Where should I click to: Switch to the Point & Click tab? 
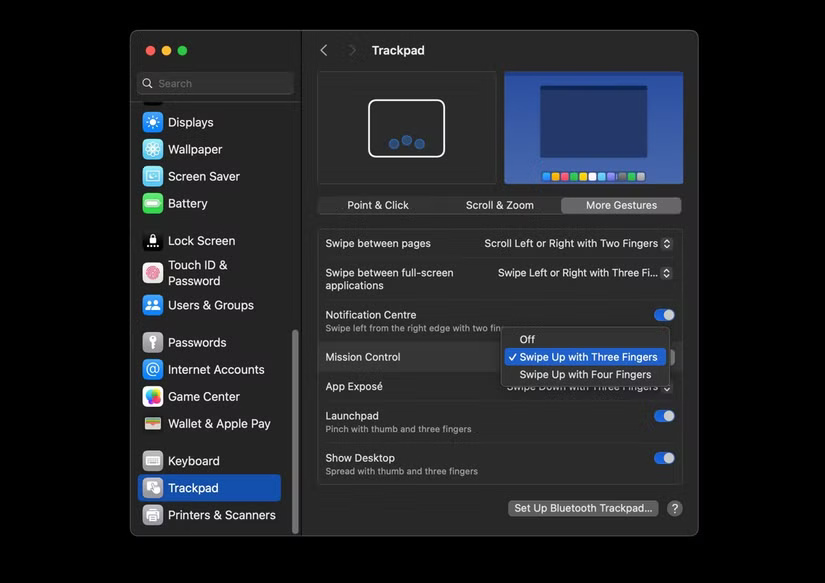378,205
